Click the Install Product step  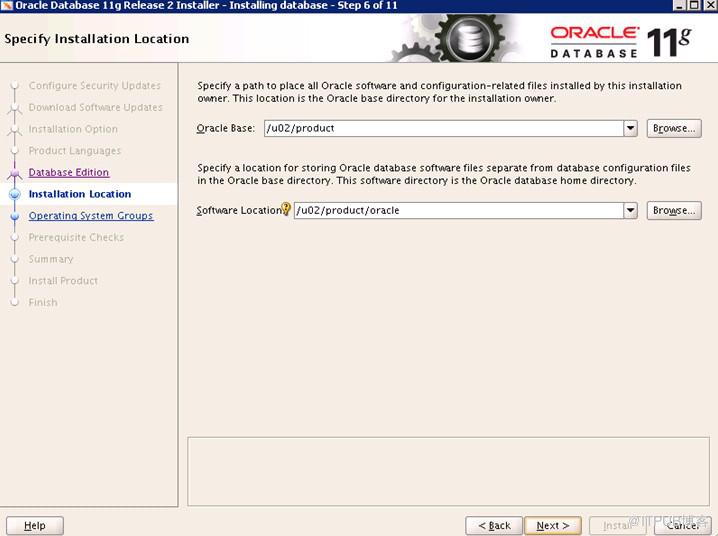click(63, 281)
